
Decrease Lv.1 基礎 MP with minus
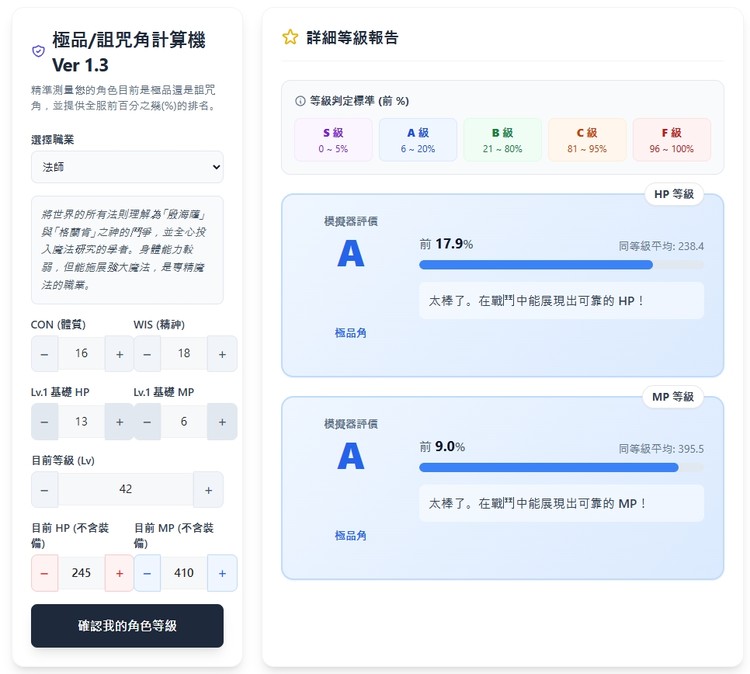(x=147, y=422)
